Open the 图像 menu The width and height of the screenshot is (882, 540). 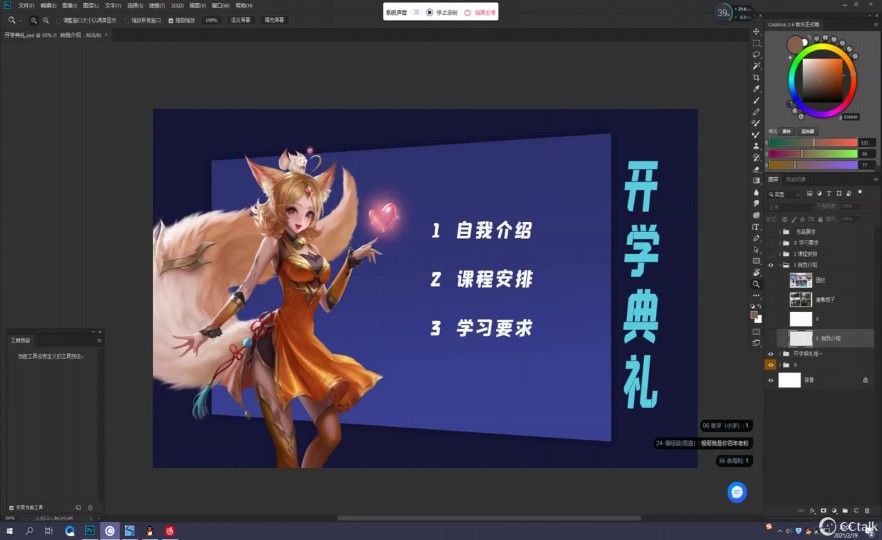[x=69, y=6]
